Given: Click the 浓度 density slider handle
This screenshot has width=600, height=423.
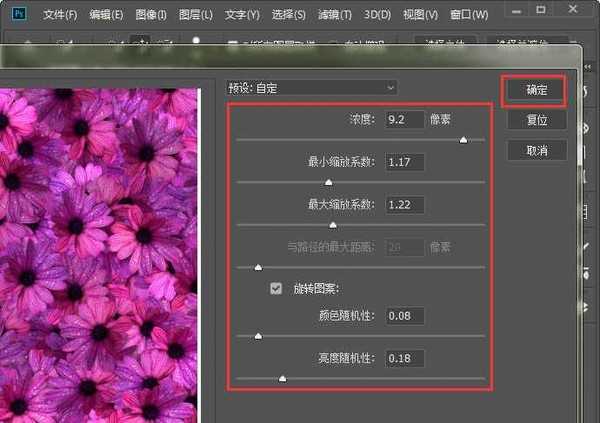Looking at the screenshot, I should coord(463,140).
